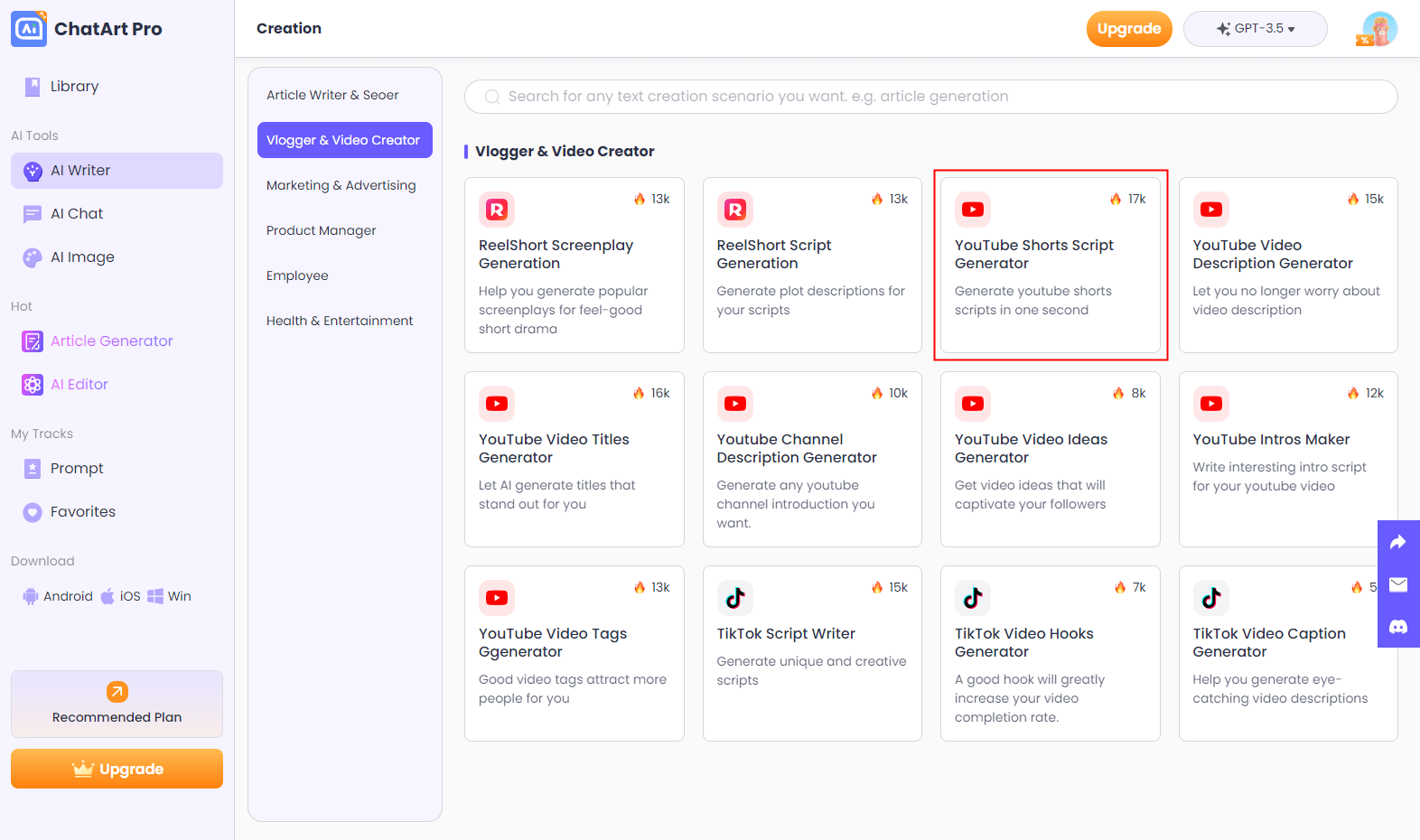Click the search magnifier icon
1420x840 pixels.
[x=492, y=97]
